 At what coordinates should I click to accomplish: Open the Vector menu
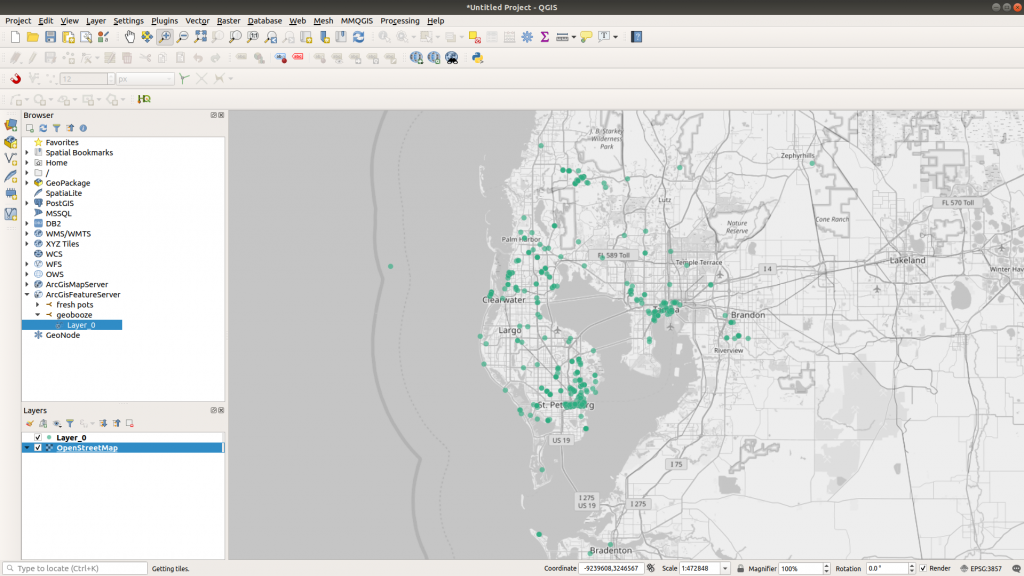pos(197,21)
